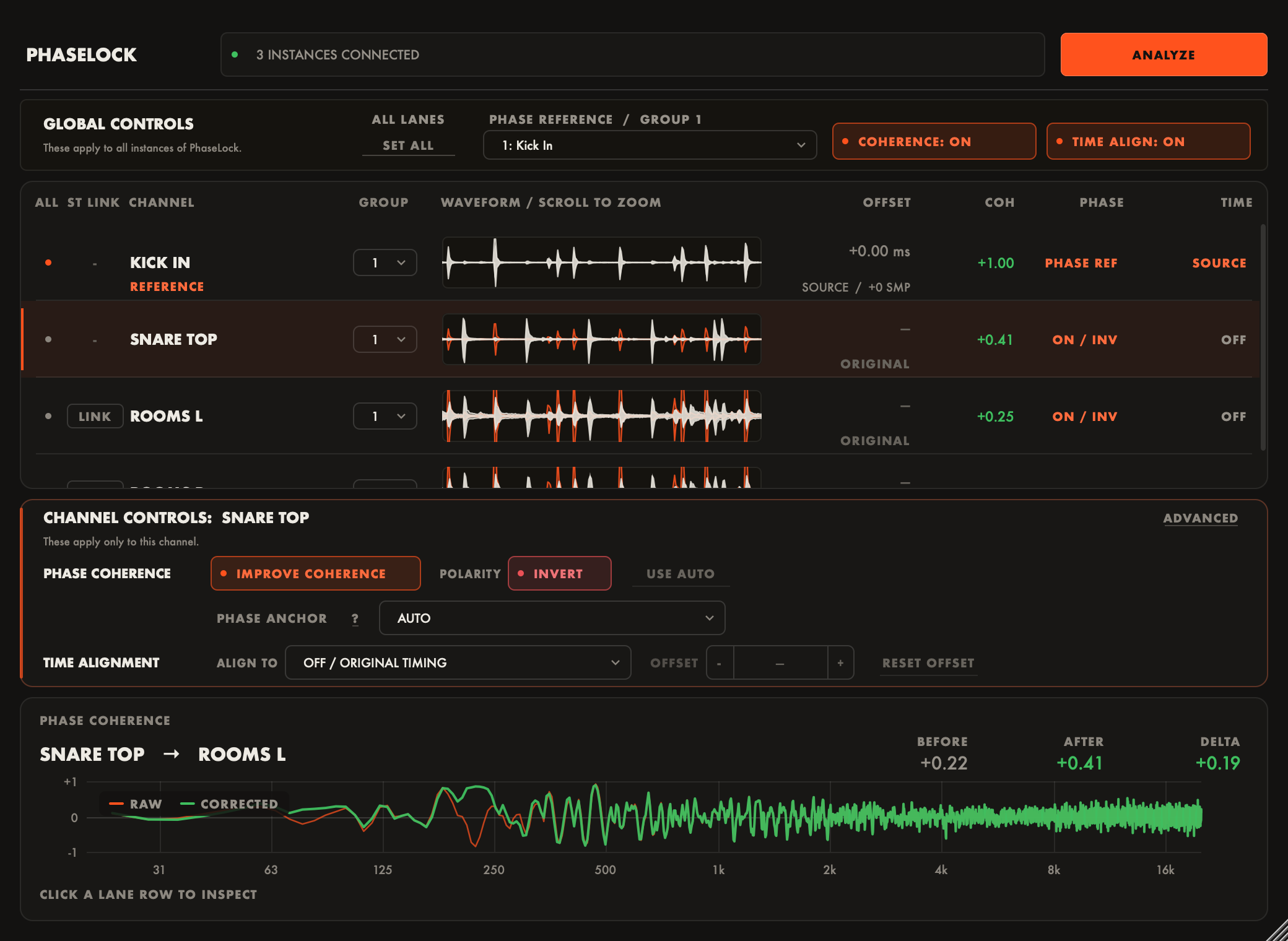Click SOURCE time label on Kick In
The width and height of the screenshot is (1288, 941).
pos(1219,263)
